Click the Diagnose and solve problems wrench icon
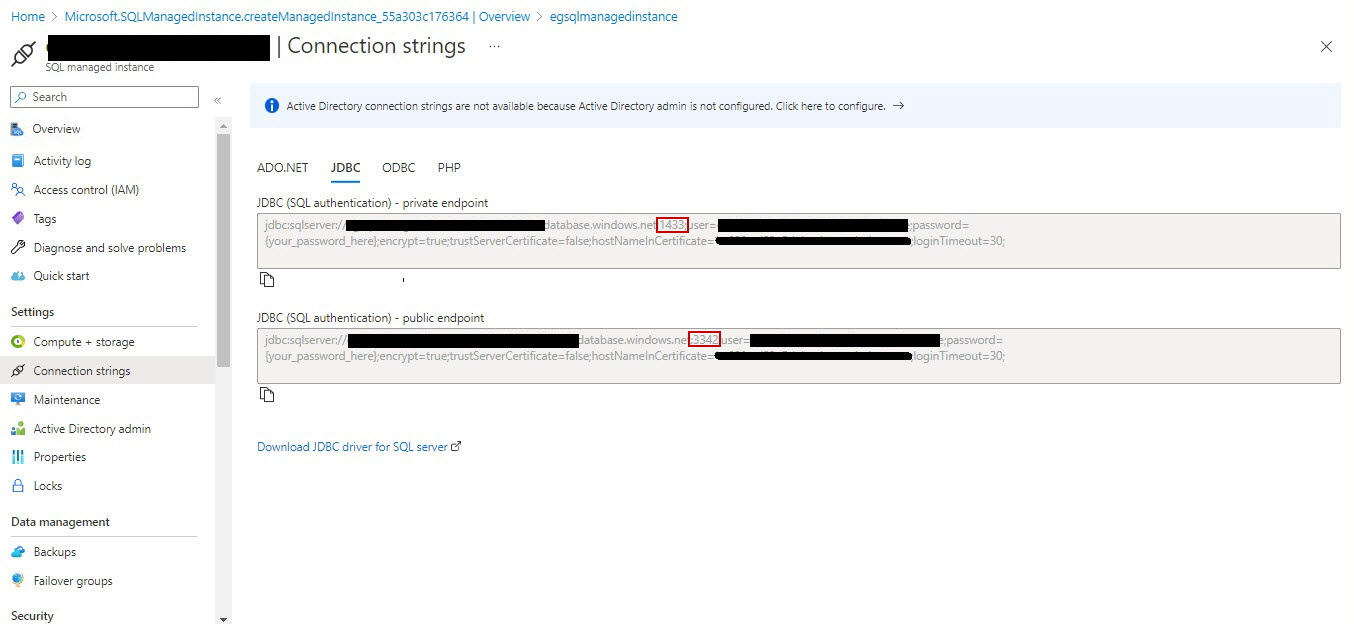Image resolution: width=1354 pixels, height=624 pixels. pos(17,248)
